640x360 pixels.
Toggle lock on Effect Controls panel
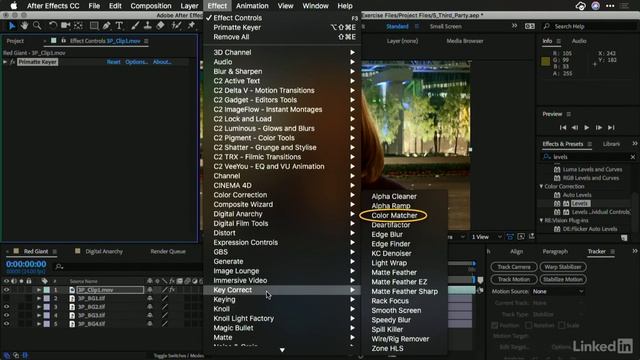pyautogui.click(x=63, y=41)
